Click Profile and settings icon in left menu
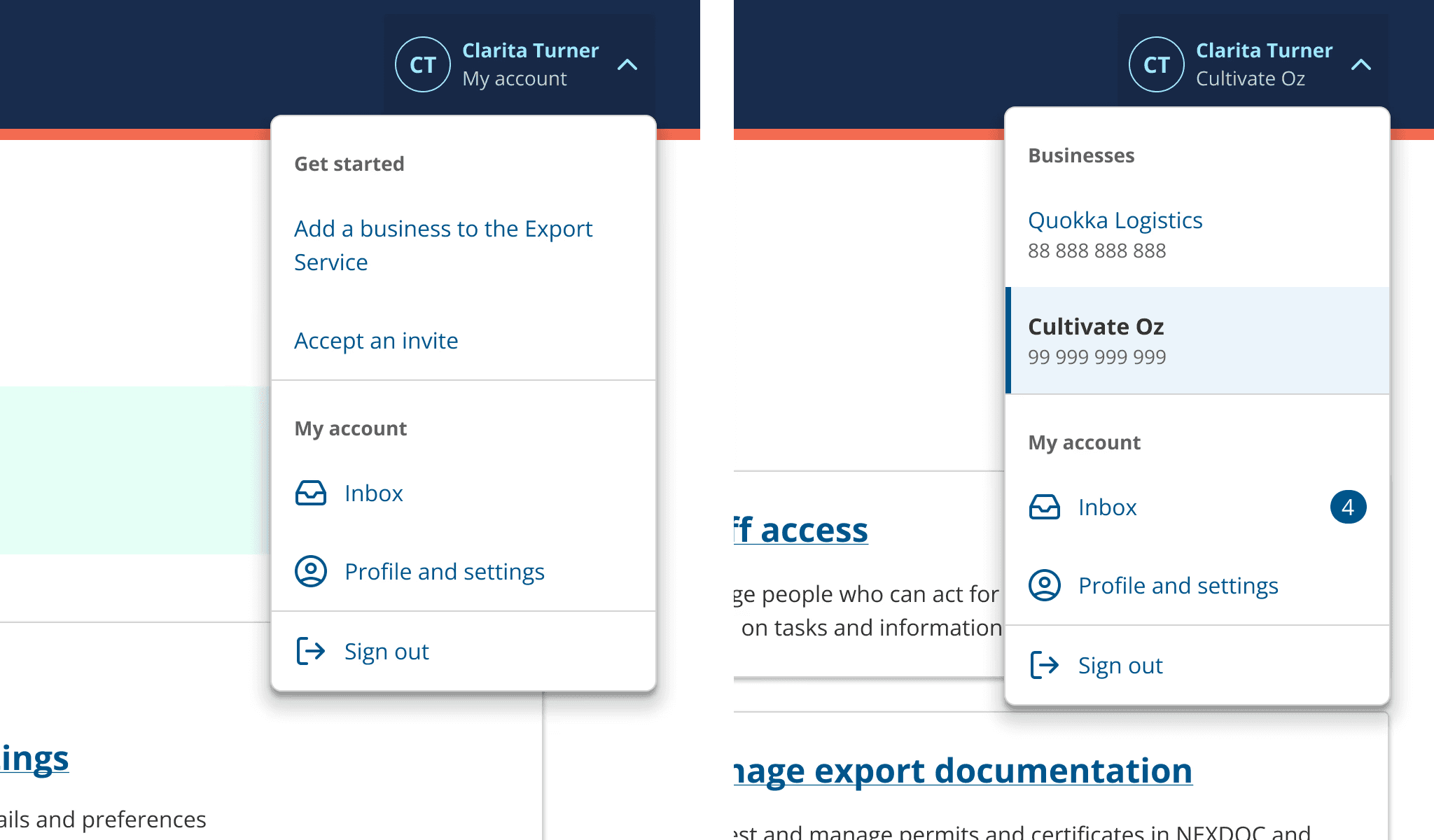The width and height of the screenshot is (1434, 840). pyautogui.click(x=310, y=571)
